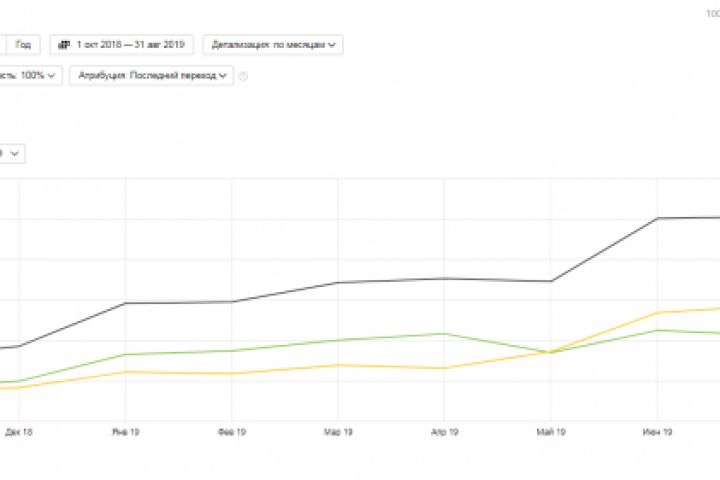720x480 pixels.
Task: Click the help icon beside Атрибуция
Action: click(x=243, y=76)
